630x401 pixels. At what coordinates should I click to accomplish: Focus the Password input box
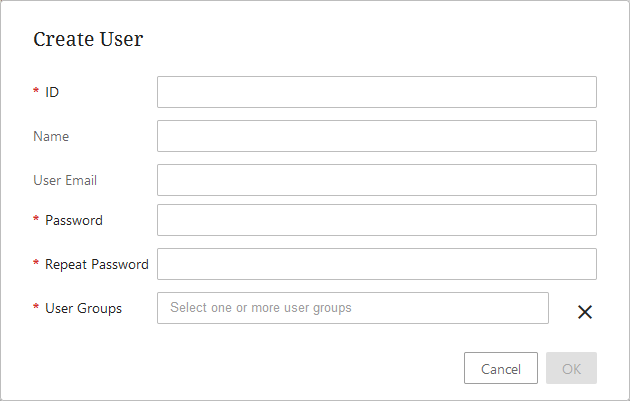click(377, 220)
